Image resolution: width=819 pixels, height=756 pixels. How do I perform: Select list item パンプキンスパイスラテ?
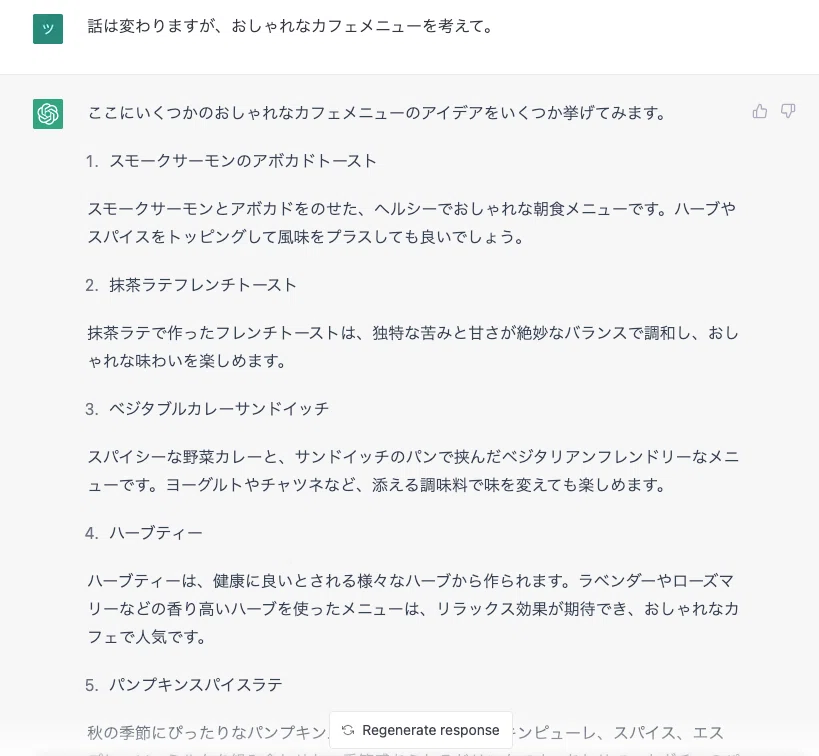coord(195,685)
